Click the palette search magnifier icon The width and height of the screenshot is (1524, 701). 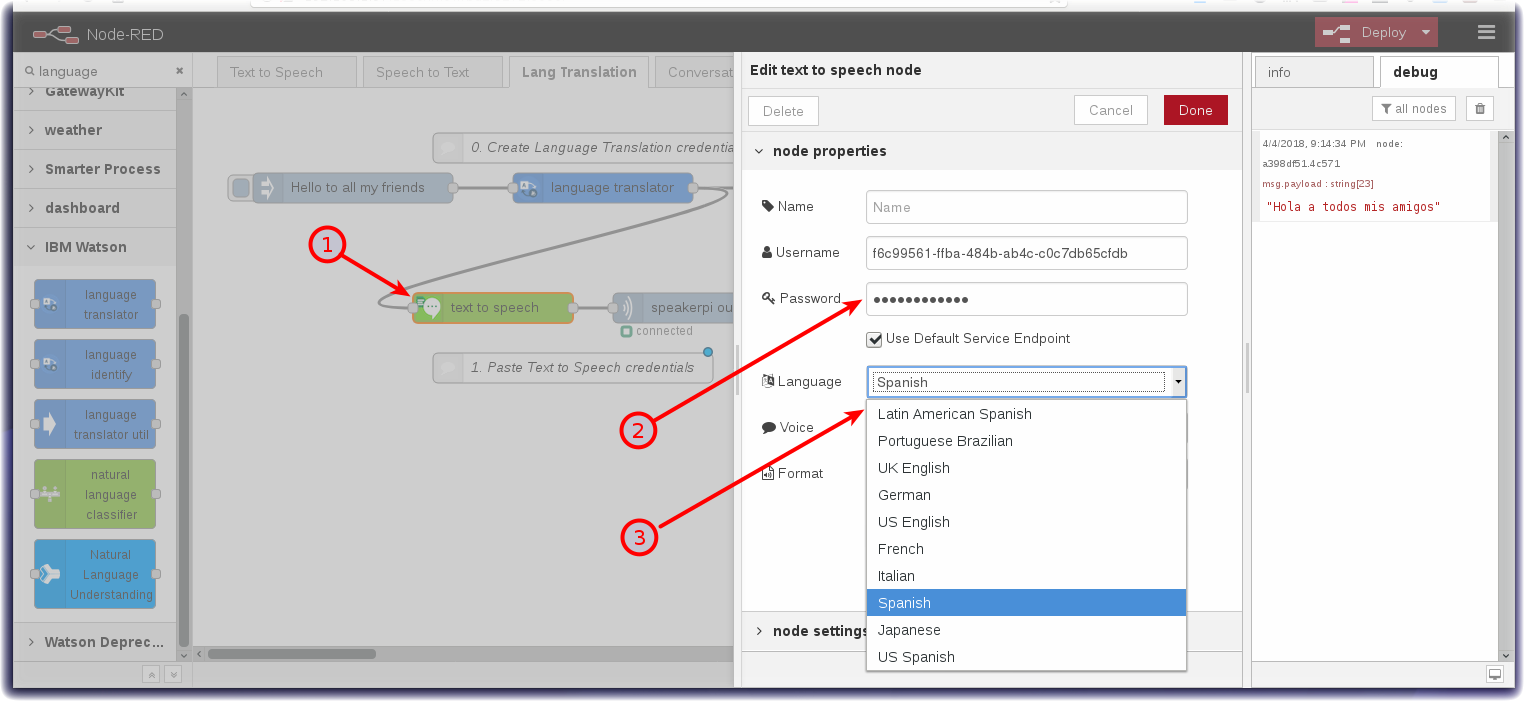tap(29, 71)
